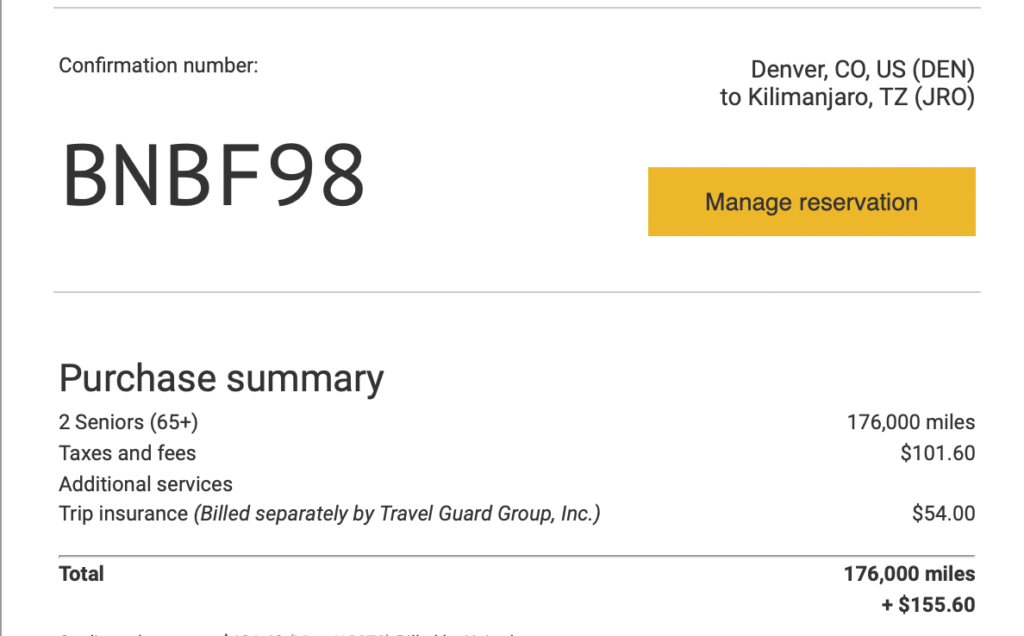Image resolution: width=1024 pixels, height=636 pixels.
Task: Click the $54.00 insurance amount
Action: click(943, 514)
